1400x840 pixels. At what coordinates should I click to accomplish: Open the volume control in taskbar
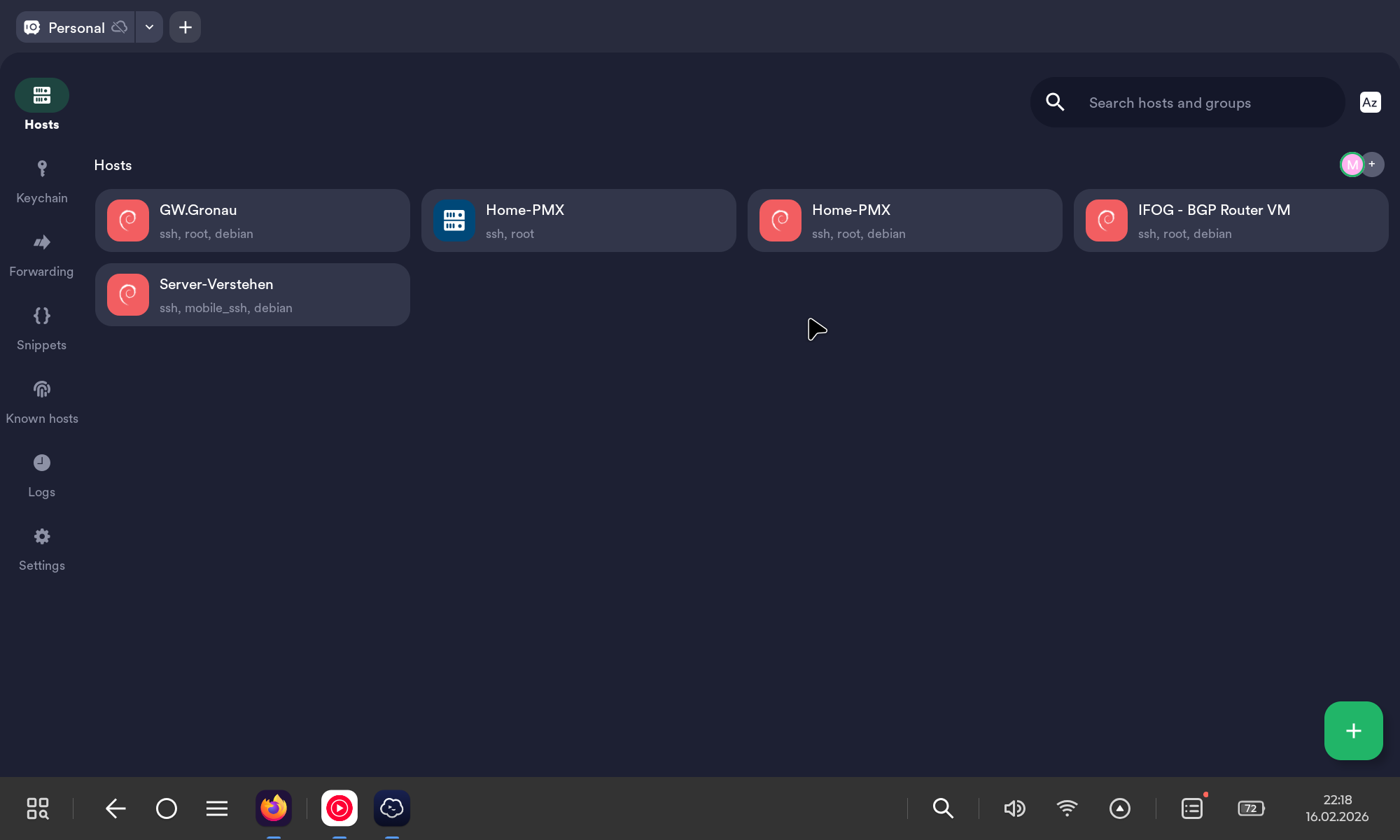coord(1014,808)
